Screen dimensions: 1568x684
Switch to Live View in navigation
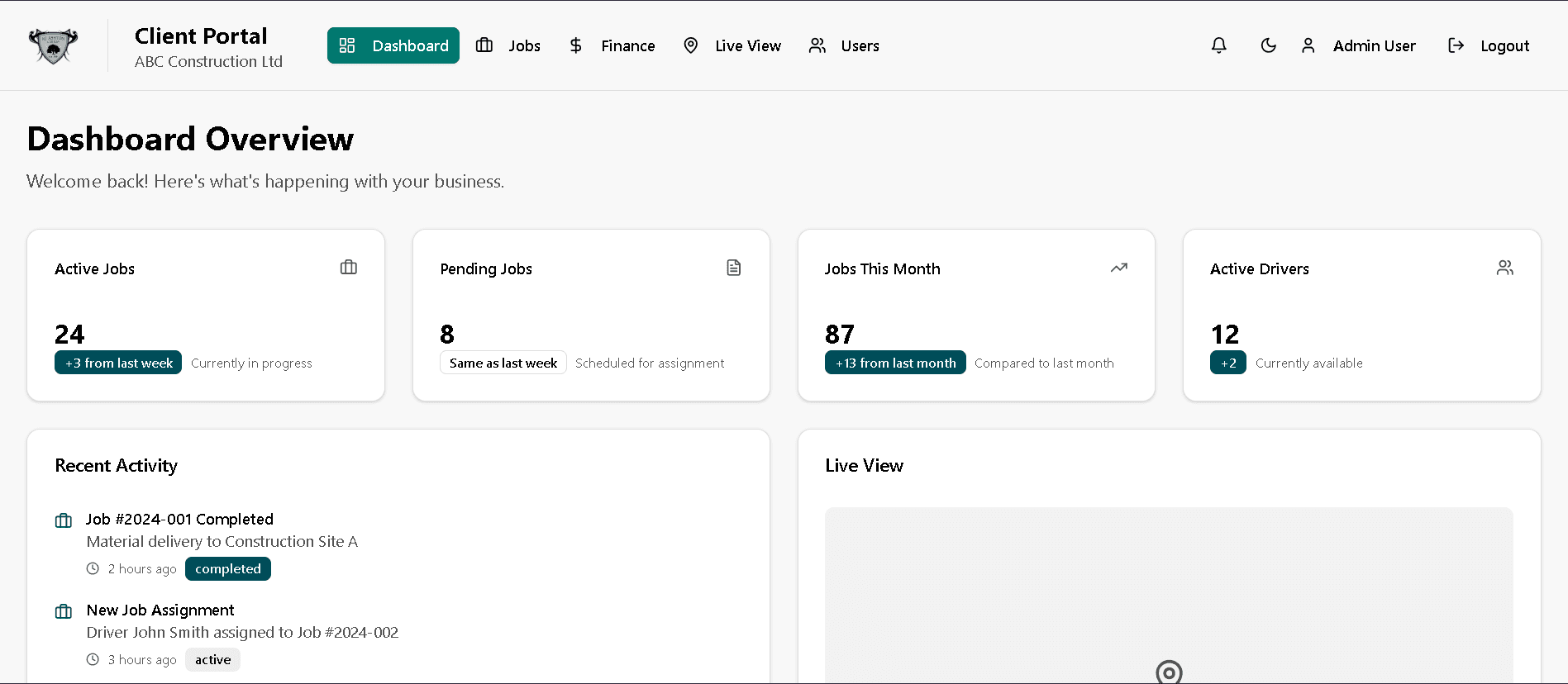click(732, 45)
